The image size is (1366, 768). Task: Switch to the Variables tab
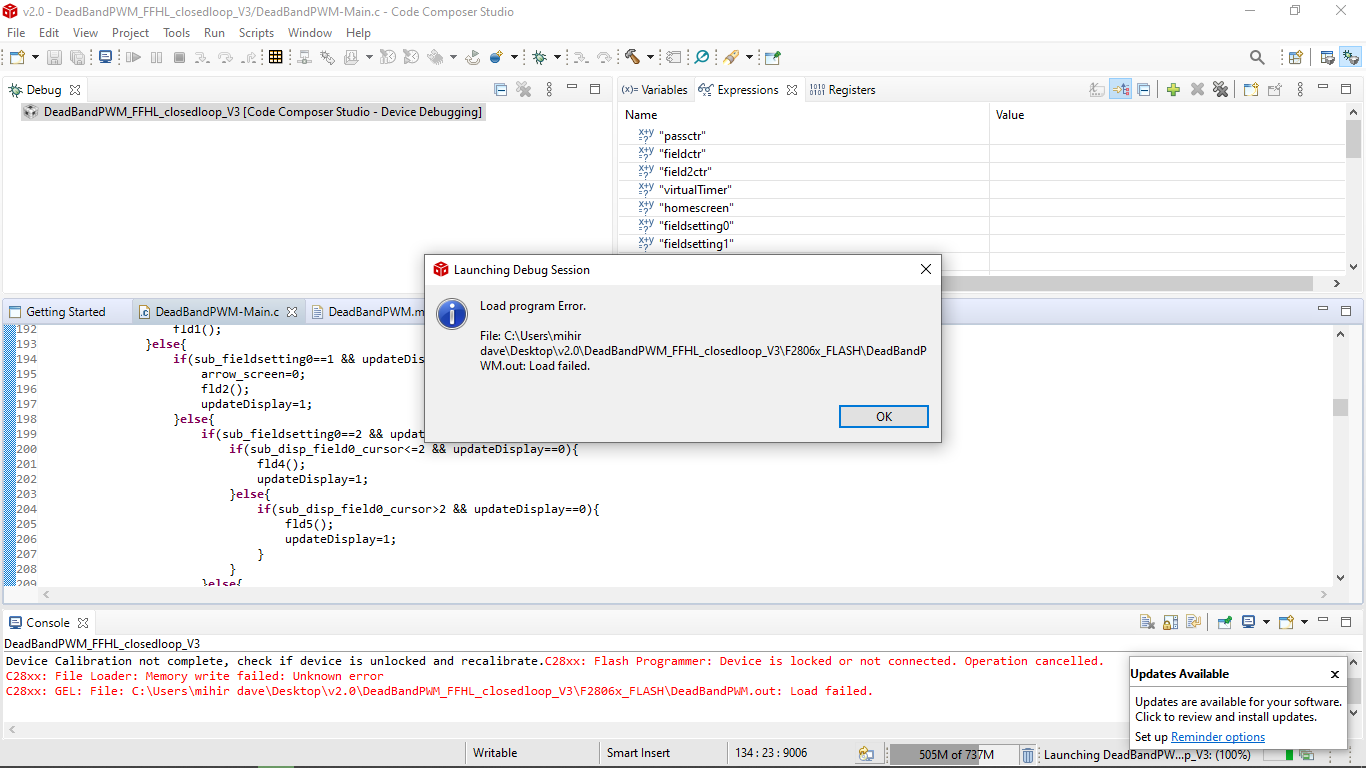655,90
